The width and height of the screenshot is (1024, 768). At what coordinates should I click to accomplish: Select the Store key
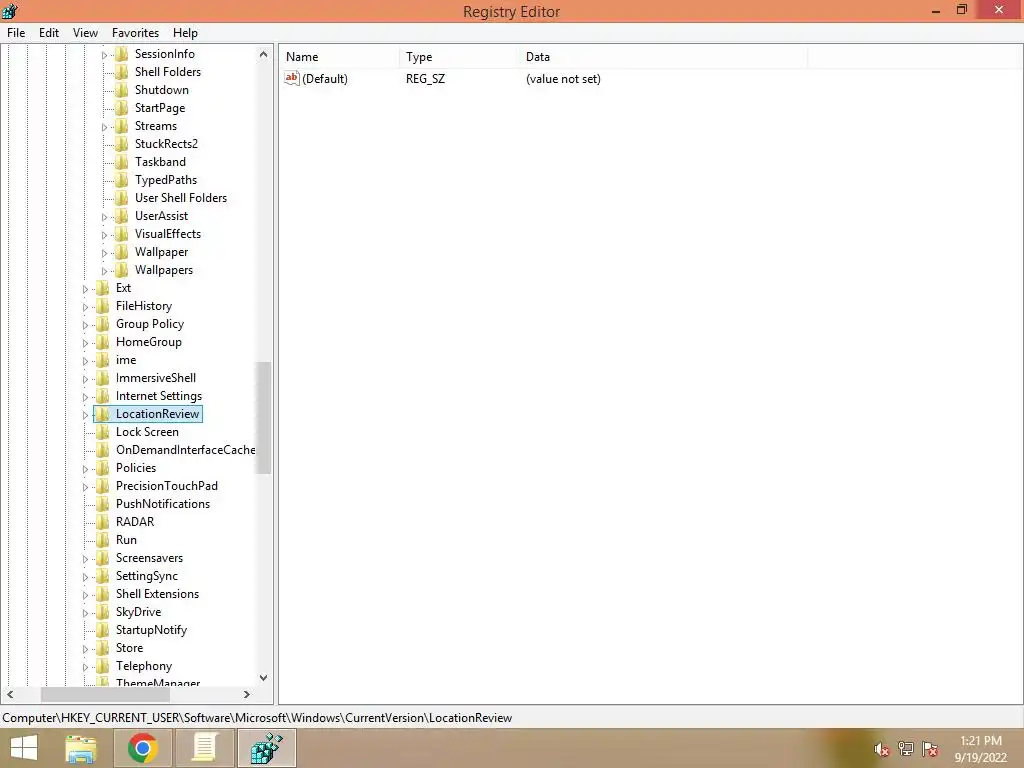pyautogui.click(x=129, y=648)
